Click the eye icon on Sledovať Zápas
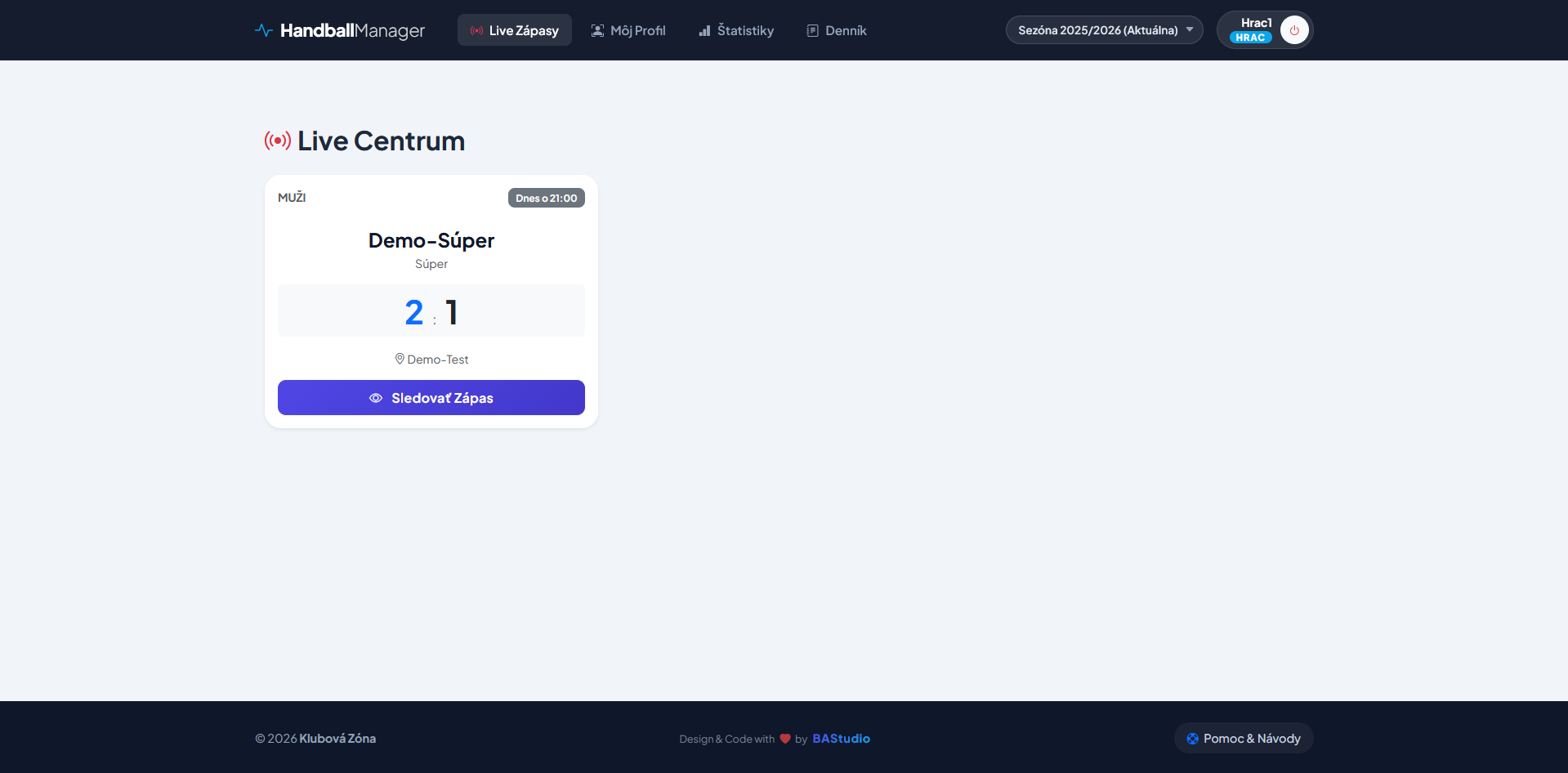The height and width of the screenshot is (773, 1568). coord(376,398)
